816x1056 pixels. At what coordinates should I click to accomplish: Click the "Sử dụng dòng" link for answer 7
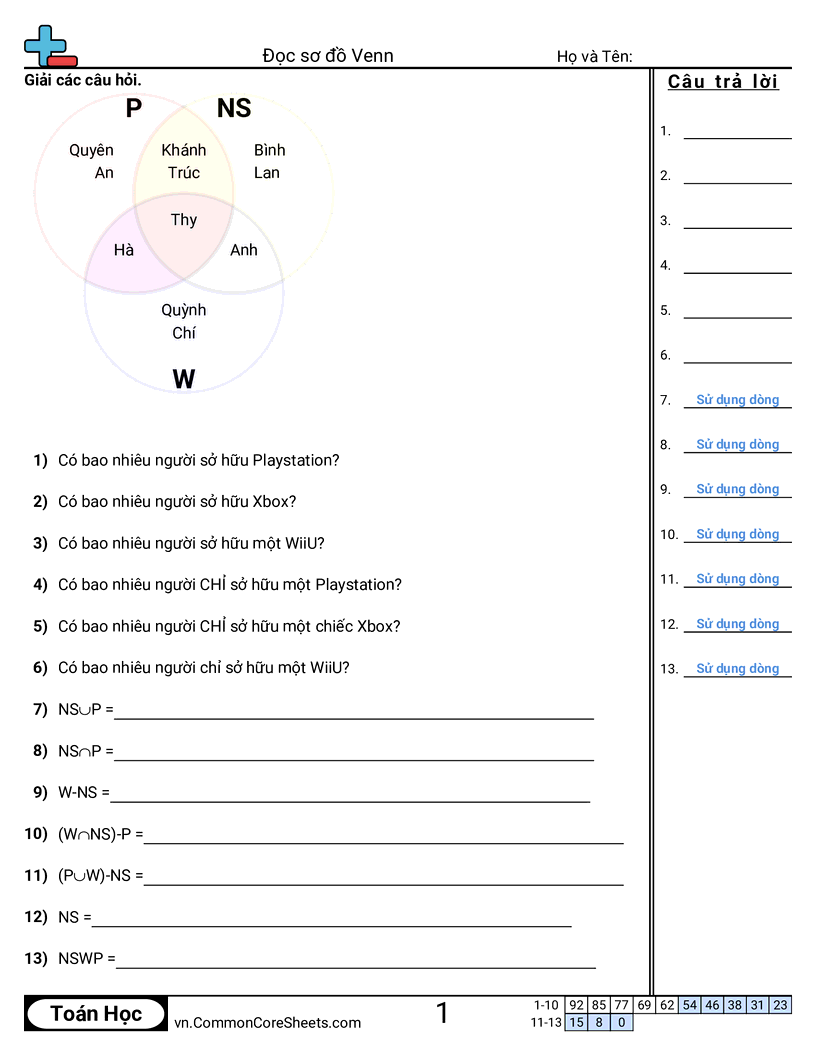pos(737,400)
